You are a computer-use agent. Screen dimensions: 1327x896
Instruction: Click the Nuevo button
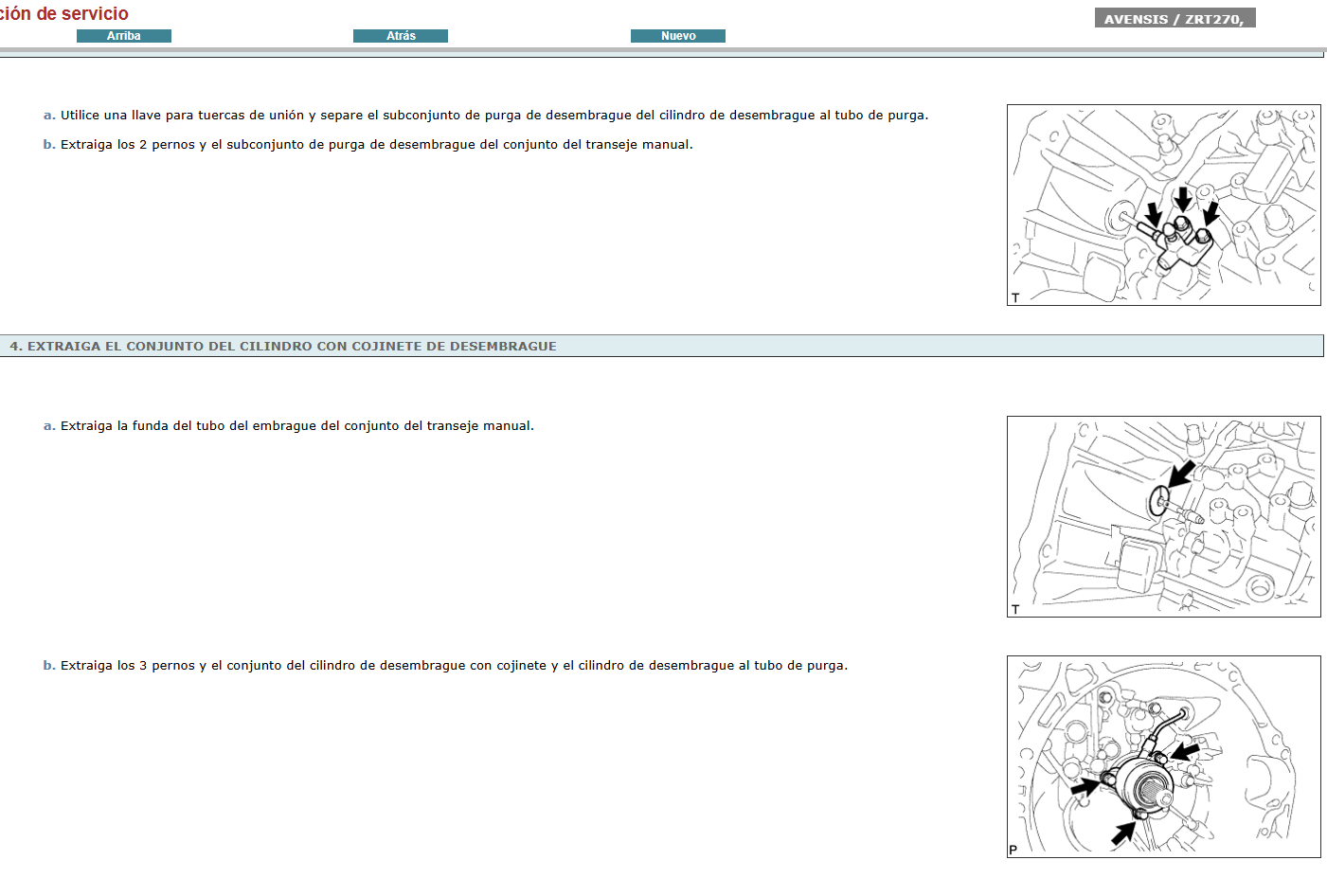click(677, 36)
